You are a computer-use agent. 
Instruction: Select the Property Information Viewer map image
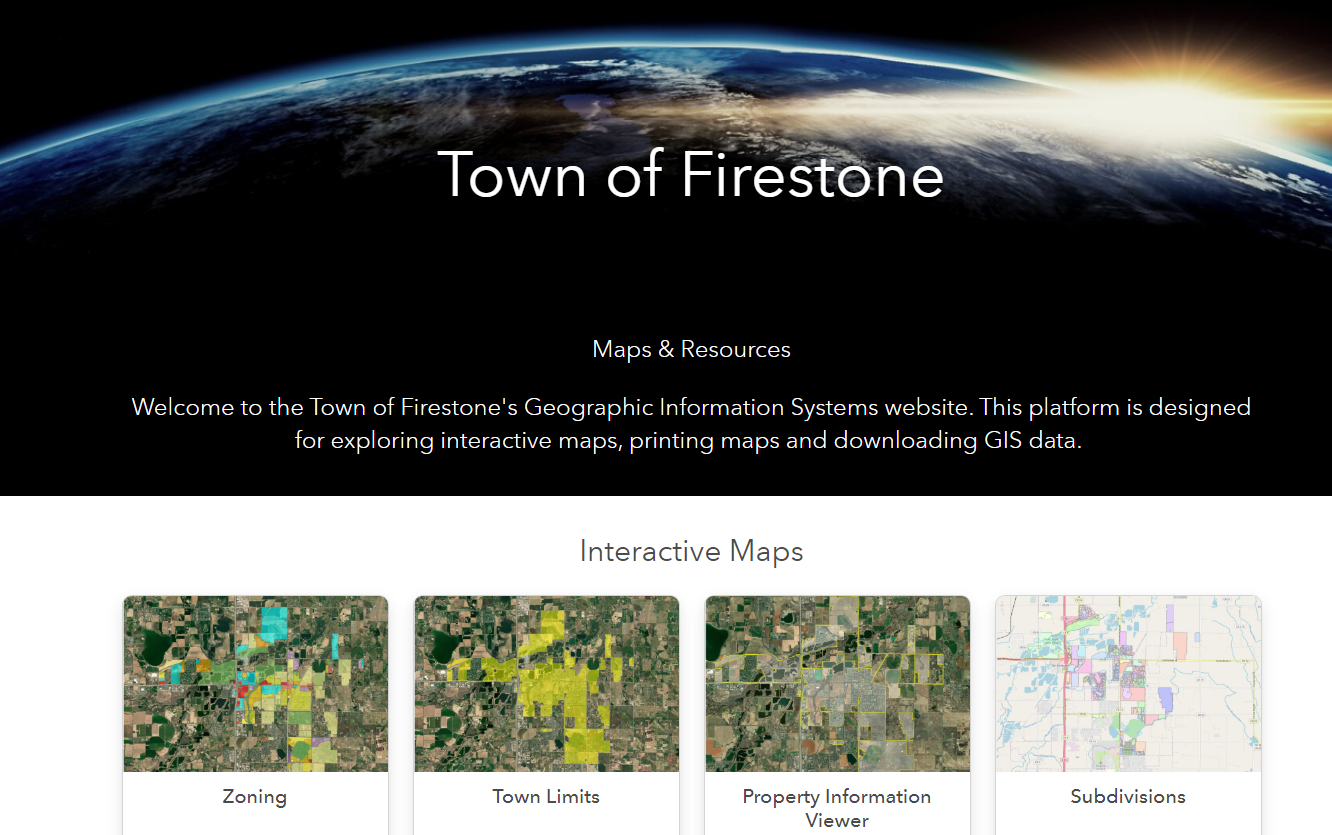pos(837,684)
